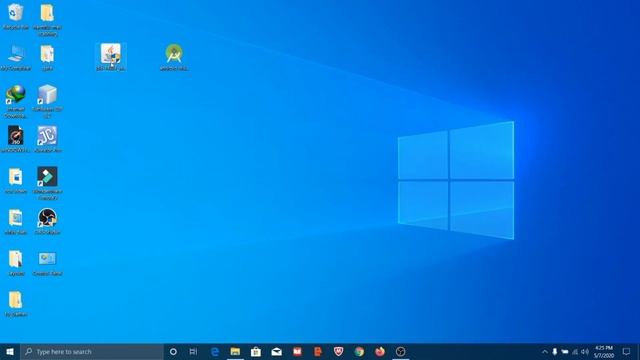Select the Recycle Bin desktop icon

16,16
